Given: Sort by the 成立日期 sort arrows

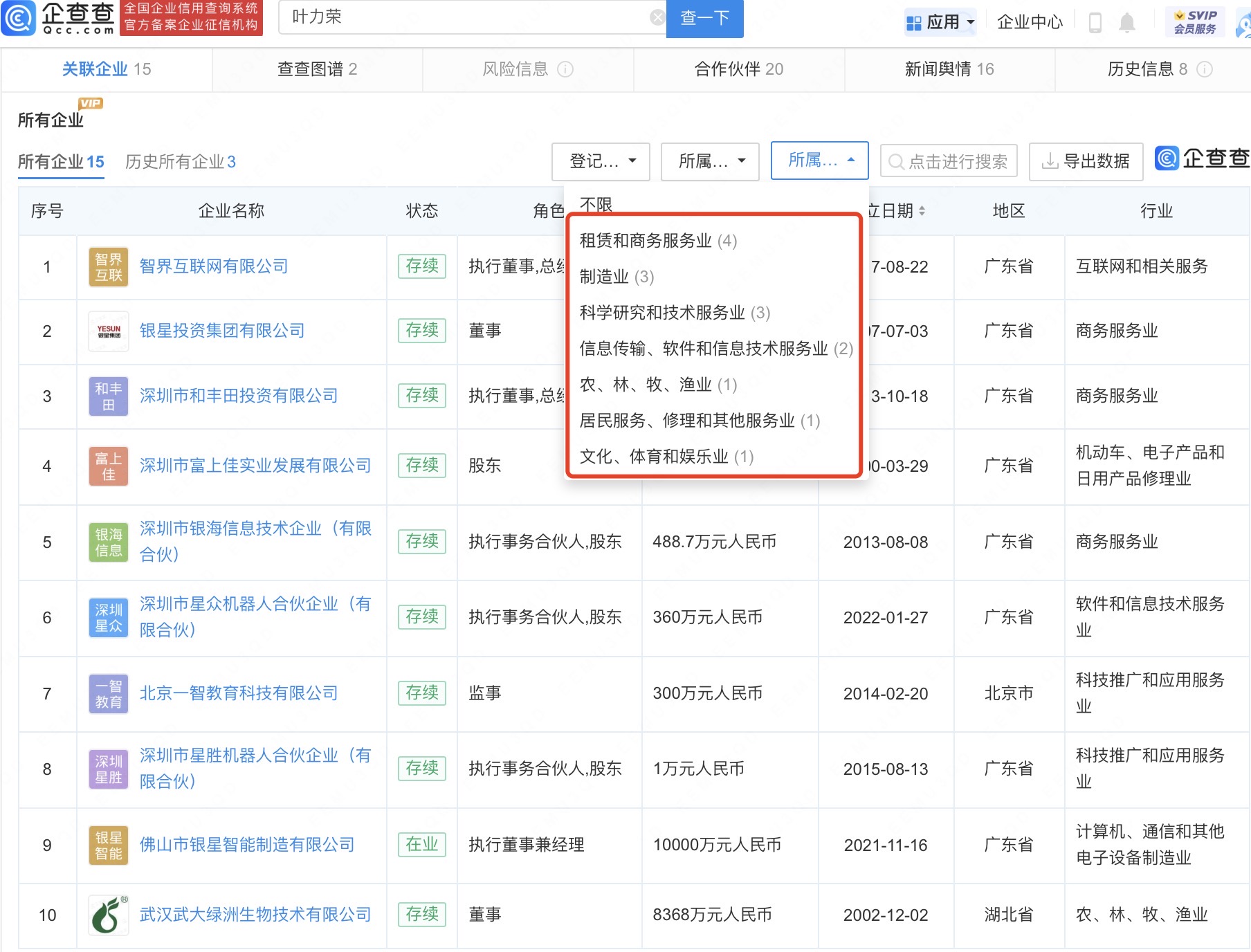Looking at the screenshot, I should click(x=922, y=211).
